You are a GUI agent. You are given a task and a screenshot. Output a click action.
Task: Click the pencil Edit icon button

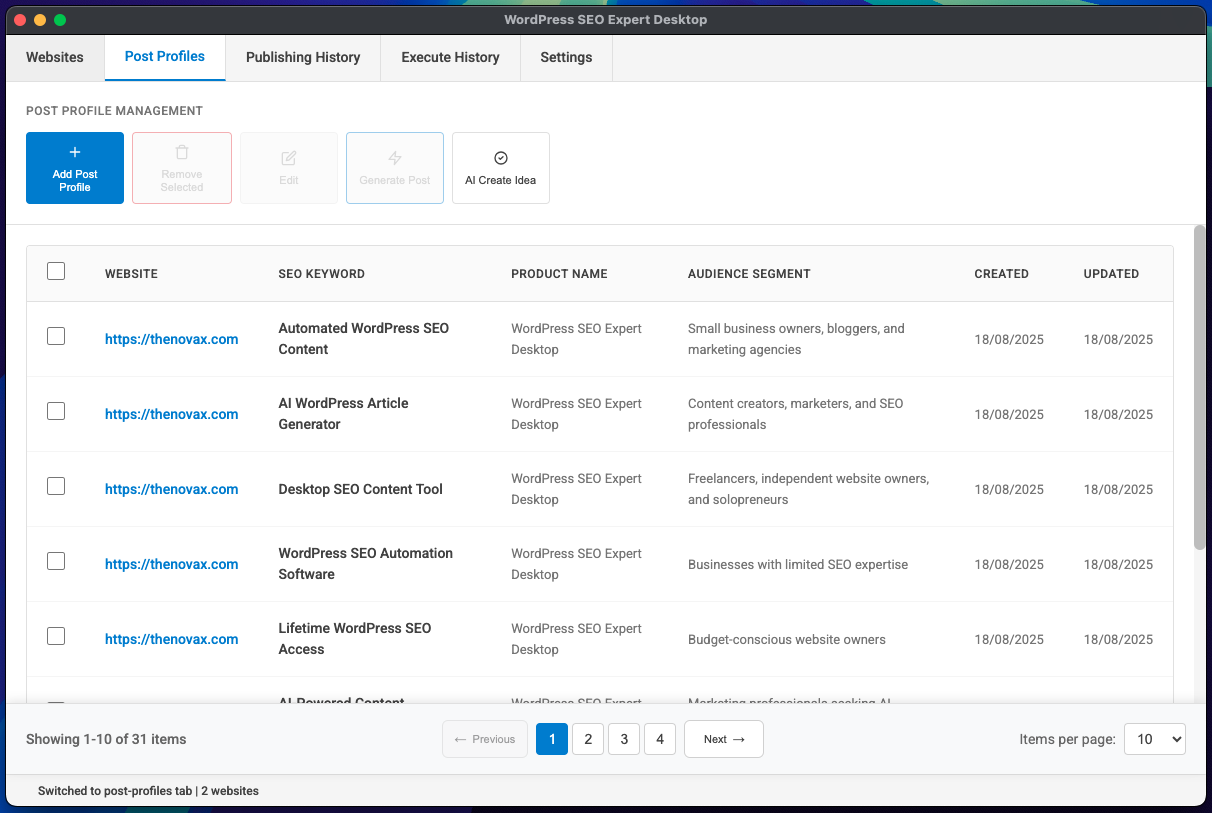tap(289, 158)
